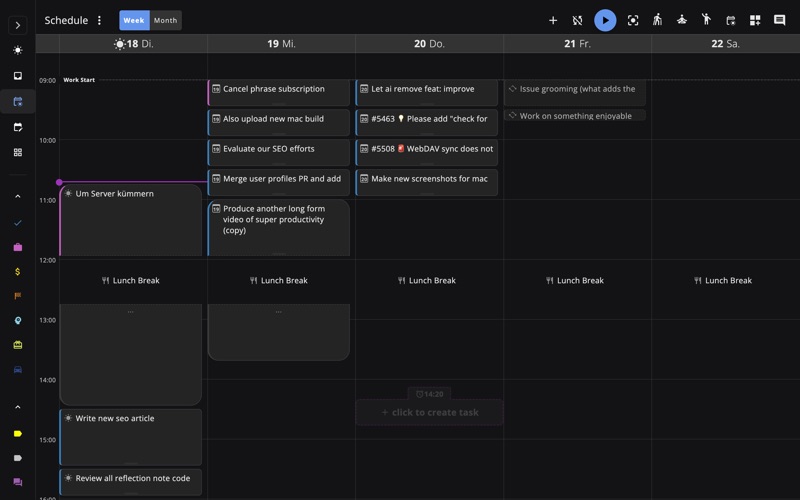The height and width of the screenshot is (500, 800).
Task: Open repeat task Work on something enjoyable
Action: [574, 115]
